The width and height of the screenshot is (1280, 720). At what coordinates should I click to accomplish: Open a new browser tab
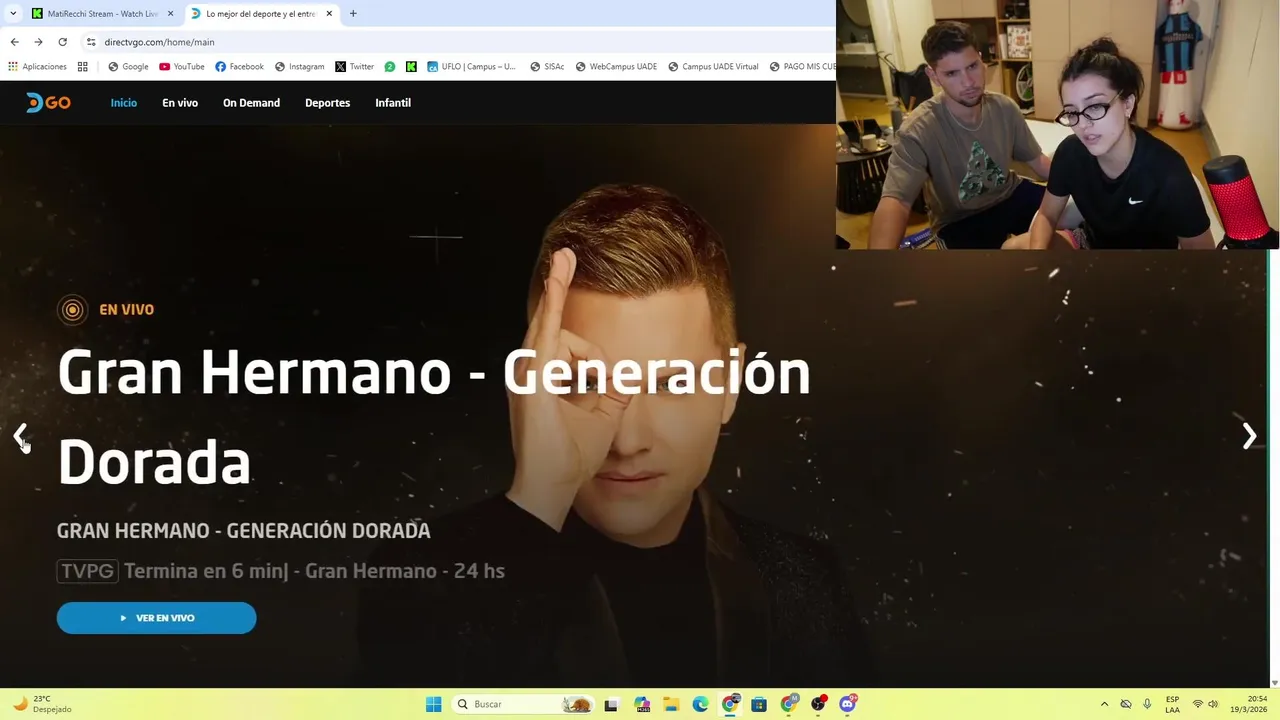(353, 14)
